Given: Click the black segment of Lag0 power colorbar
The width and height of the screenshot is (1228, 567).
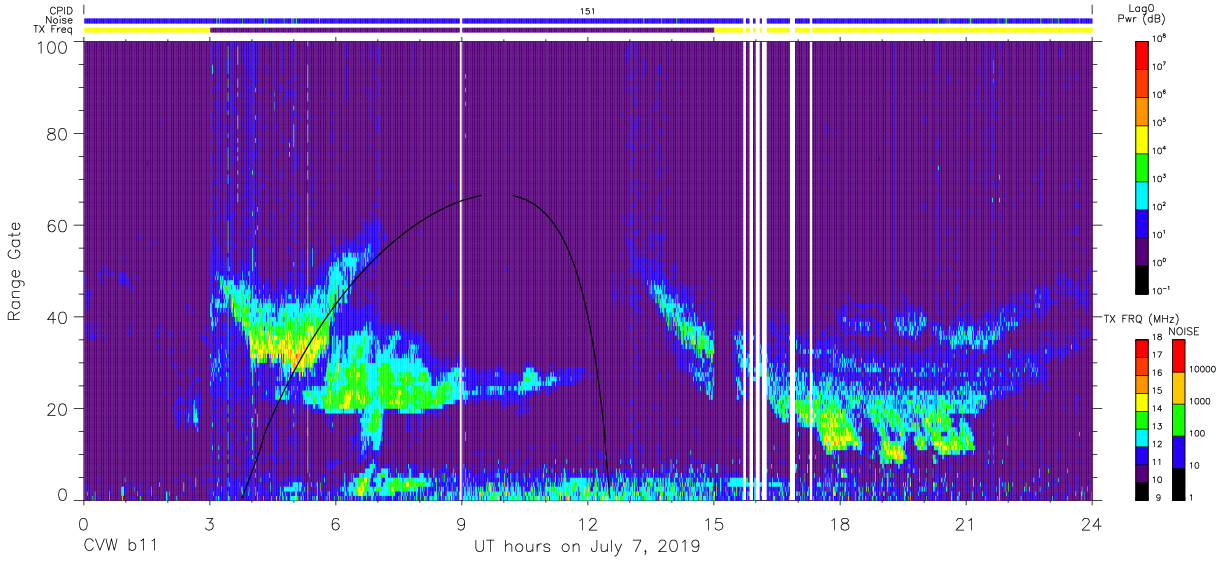Looking at the screenshot, I should click(1142, 280).
